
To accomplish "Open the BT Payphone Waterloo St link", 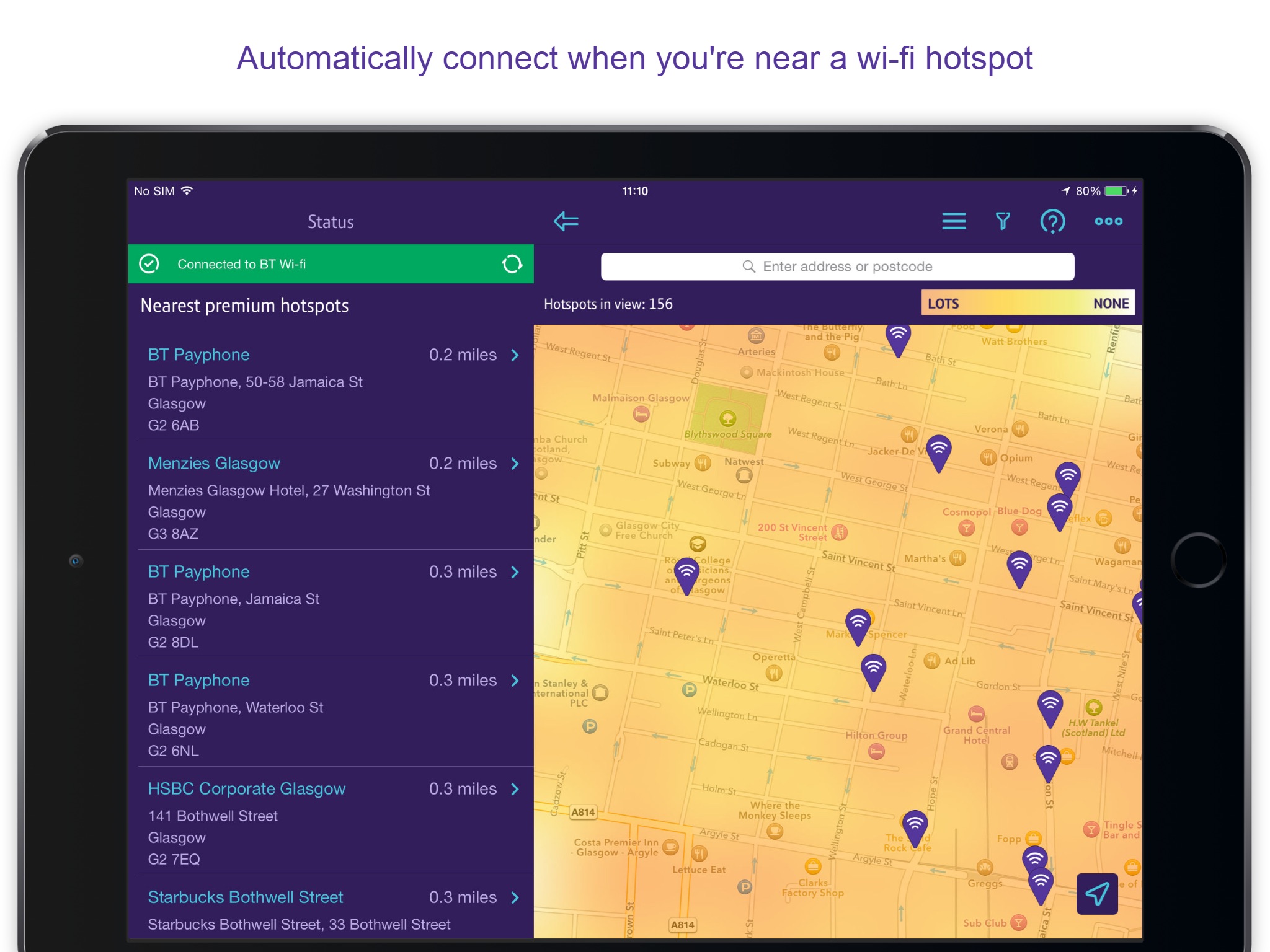I will coord(198,681).
